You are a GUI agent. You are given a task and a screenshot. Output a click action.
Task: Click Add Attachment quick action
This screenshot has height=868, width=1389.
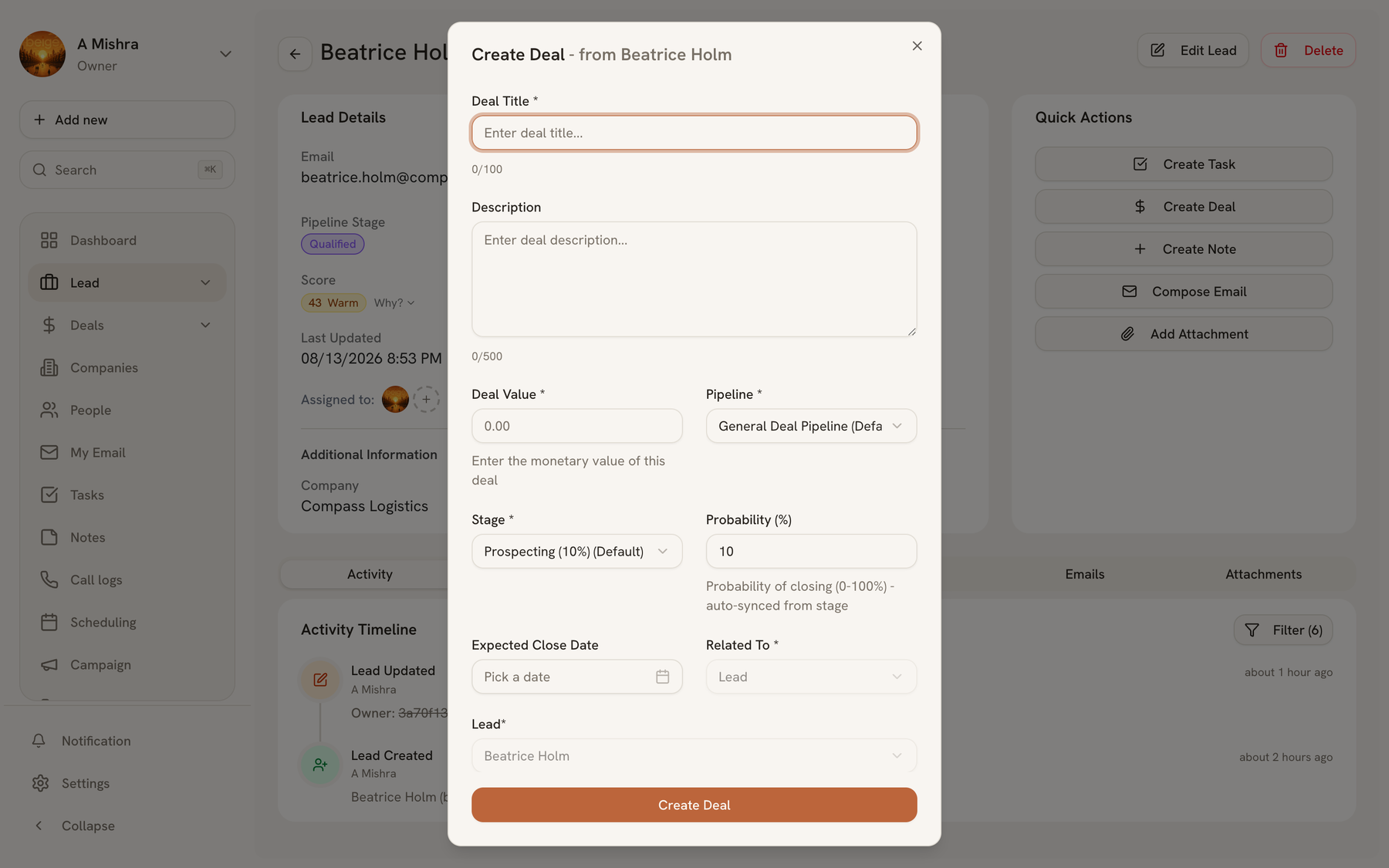(1184, 334)
